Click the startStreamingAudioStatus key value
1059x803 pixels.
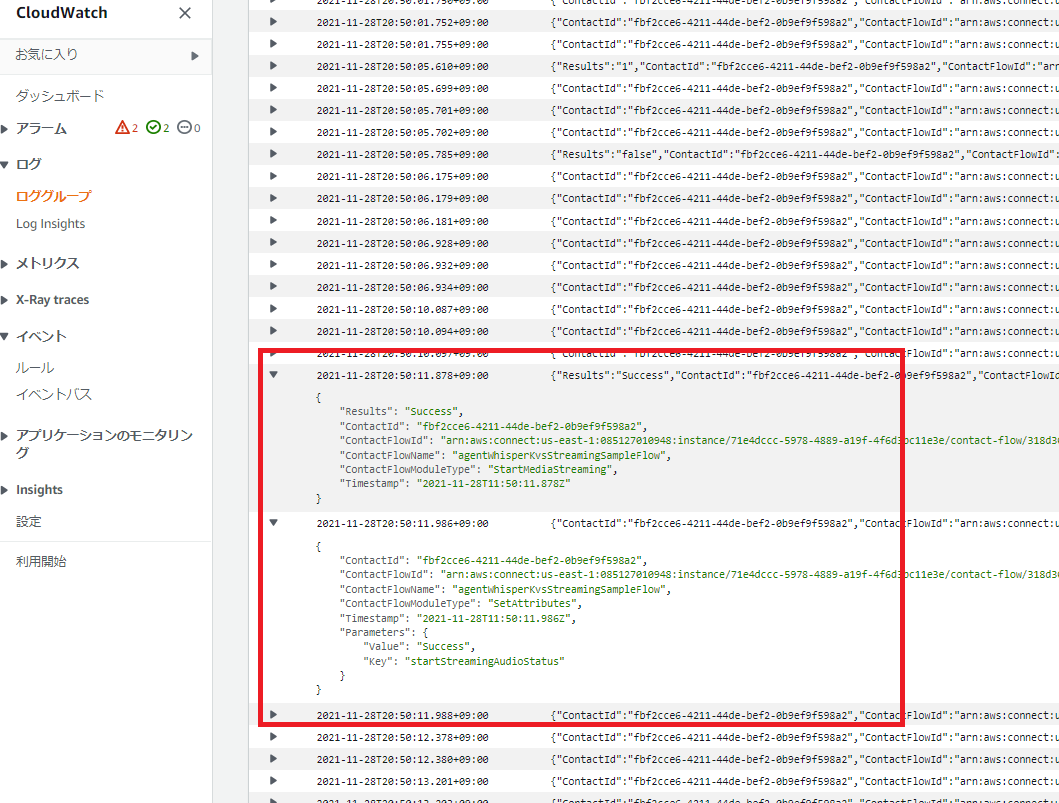(x=484, y=661)
